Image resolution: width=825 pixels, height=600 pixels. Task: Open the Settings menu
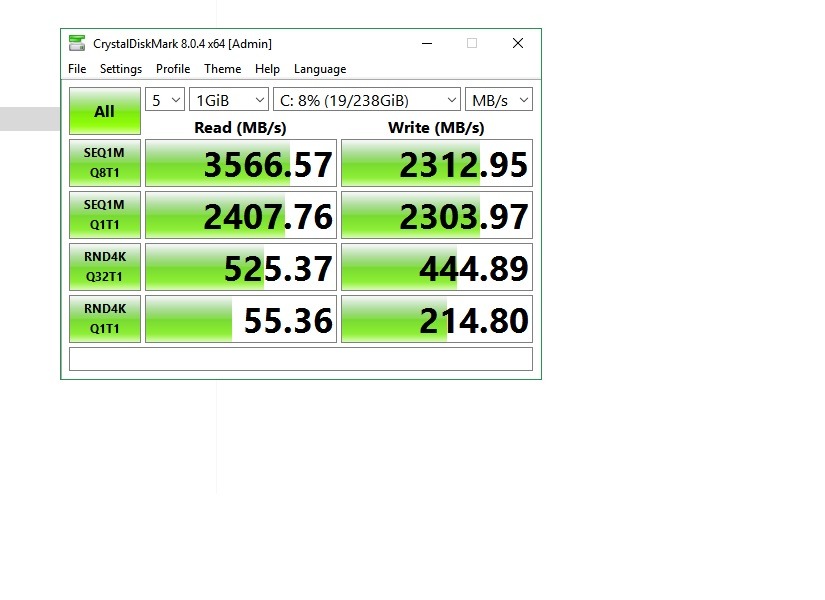pyautogui.click(x=121, y=69)
